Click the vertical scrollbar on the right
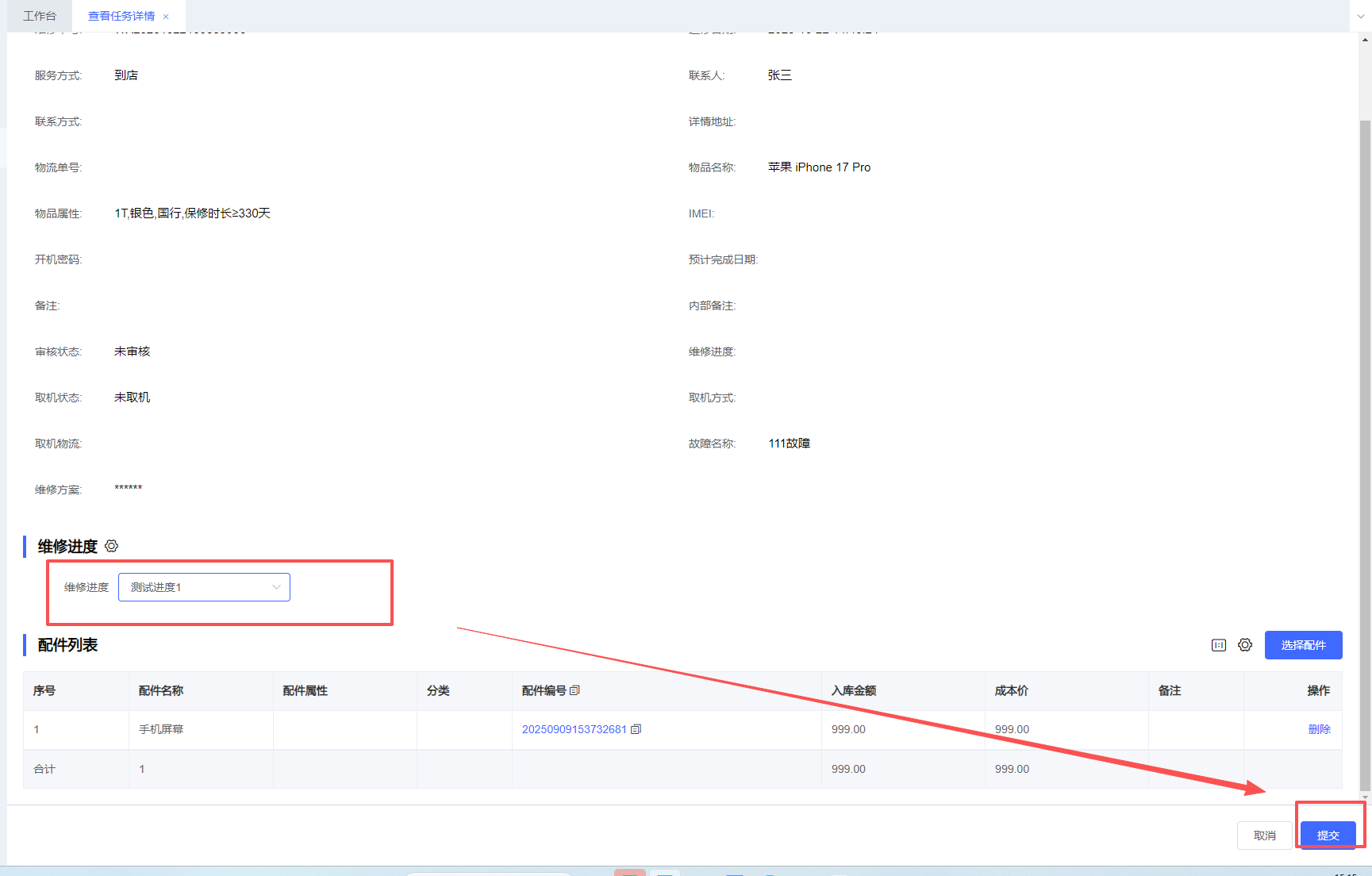The height and width of the screenshot is (876, 1372). click(1365, 397)
